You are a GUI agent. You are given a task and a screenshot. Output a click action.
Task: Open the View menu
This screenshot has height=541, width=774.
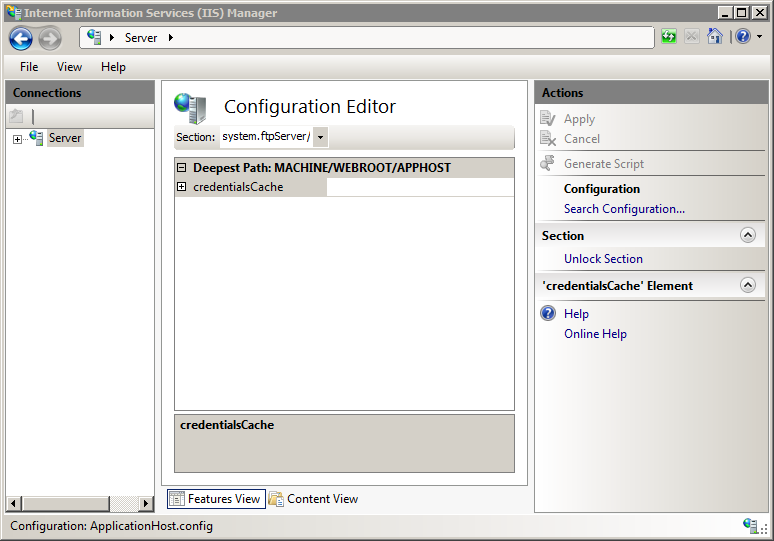[69, 67]
